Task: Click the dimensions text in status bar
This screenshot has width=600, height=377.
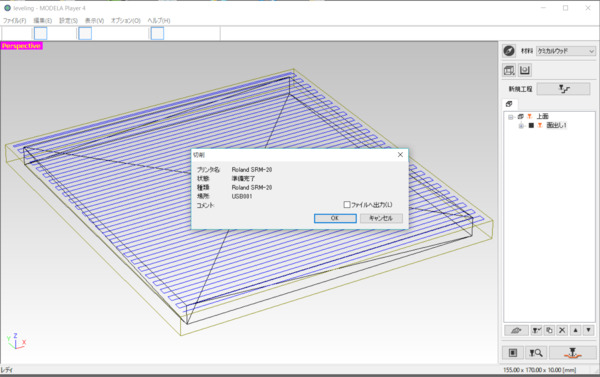Action: click(540, 370)
